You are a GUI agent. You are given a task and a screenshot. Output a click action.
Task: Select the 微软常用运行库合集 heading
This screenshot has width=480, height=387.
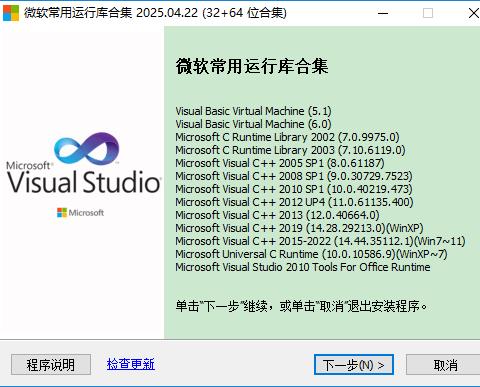tap(252, 66)
